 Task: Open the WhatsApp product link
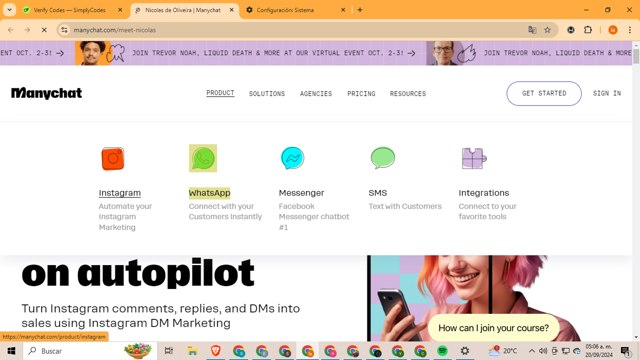tap(209, 193)
